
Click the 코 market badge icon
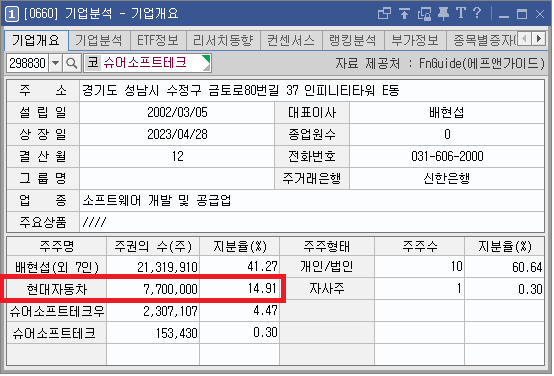tap(93, 63)
